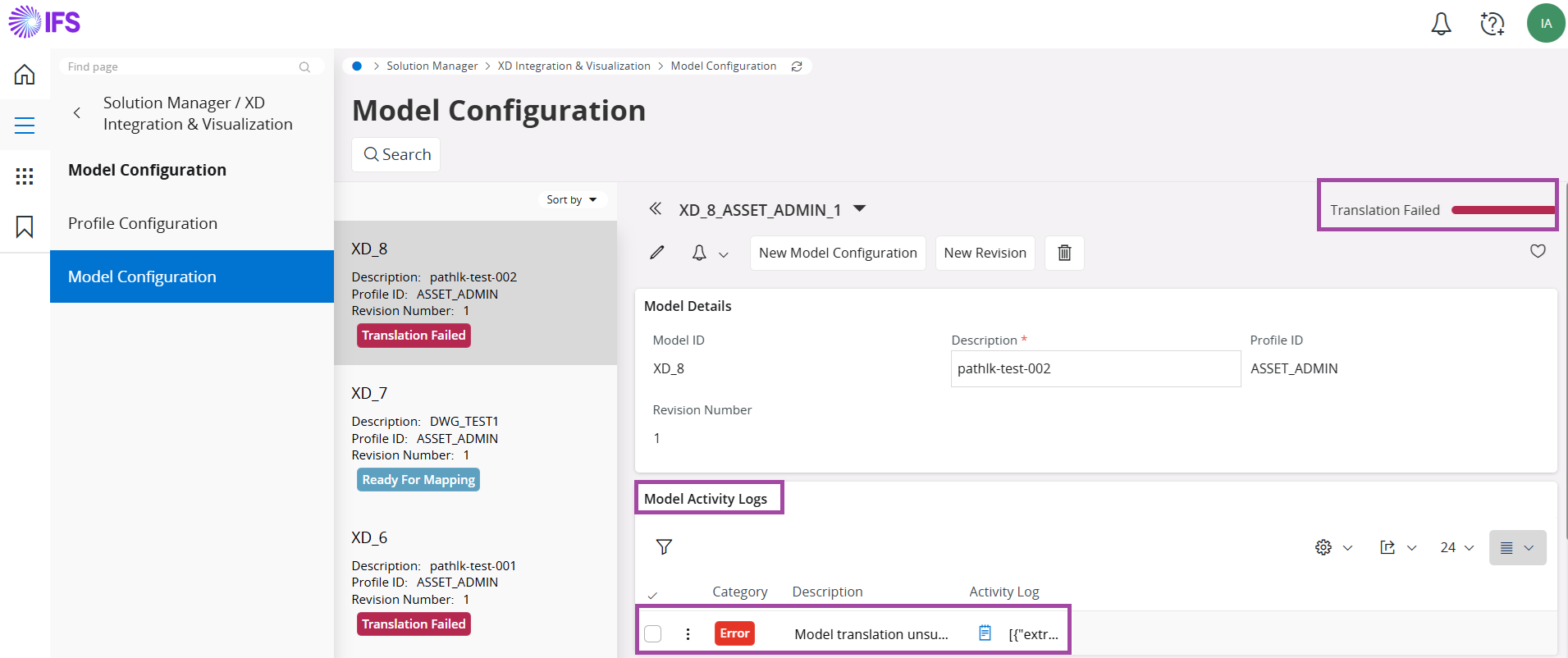Click the pencil edit icon
The height and width of the screenshot is (658, 1568).
pyautogui.click(x=657, y=253)
